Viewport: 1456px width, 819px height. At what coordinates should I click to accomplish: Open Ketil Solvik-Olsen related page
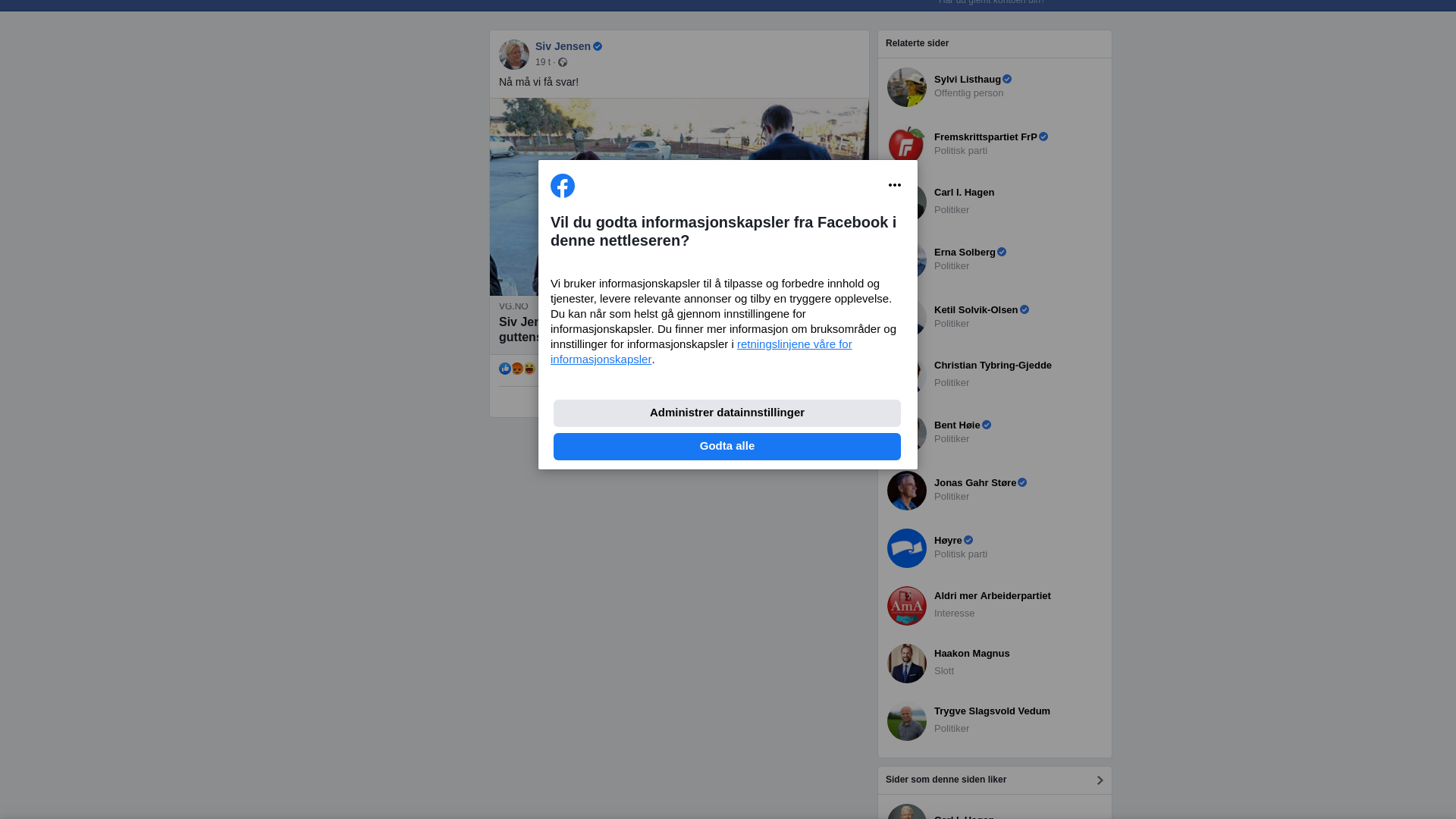coord(976,310)
